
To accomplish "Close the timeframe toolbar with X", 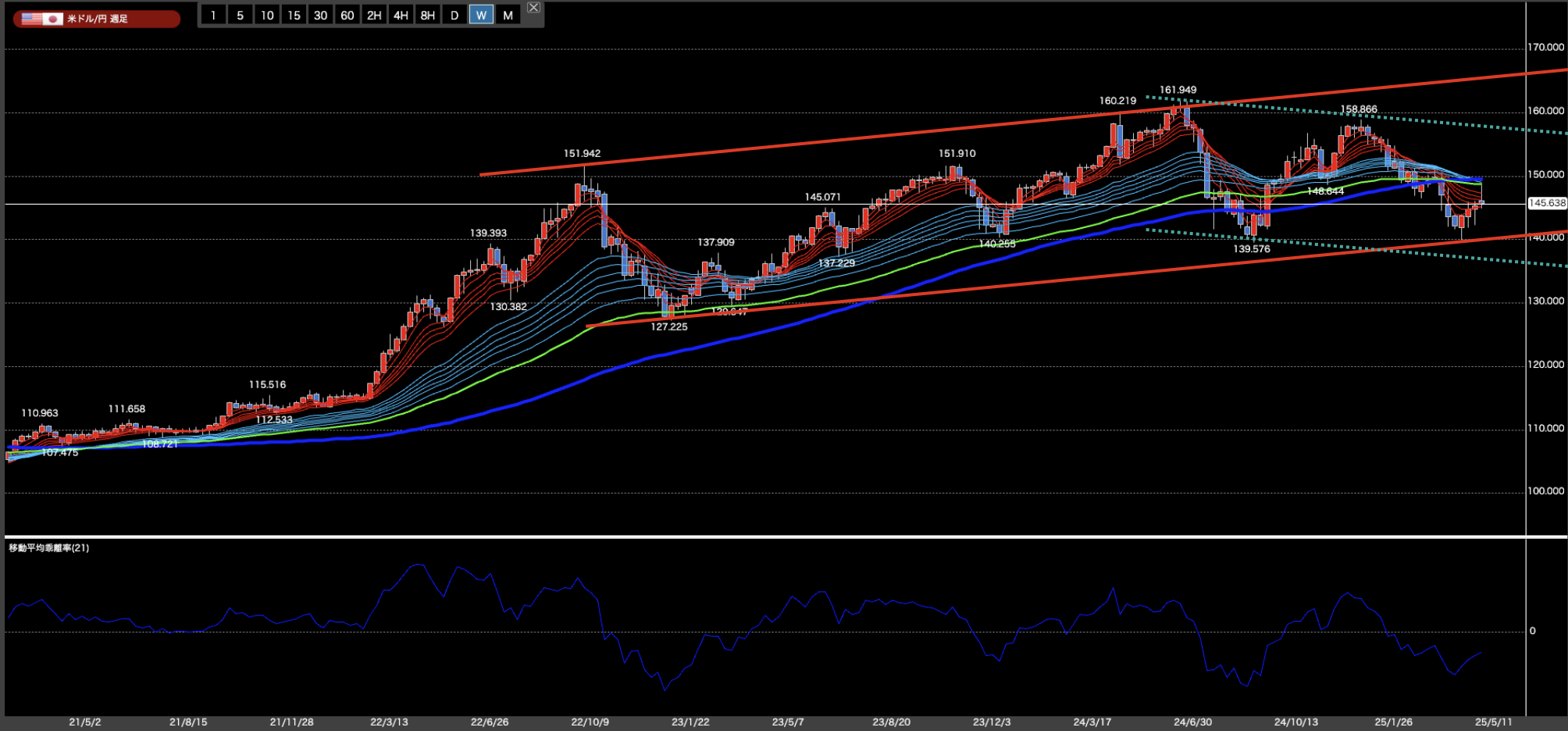I will tap(533, 7).
